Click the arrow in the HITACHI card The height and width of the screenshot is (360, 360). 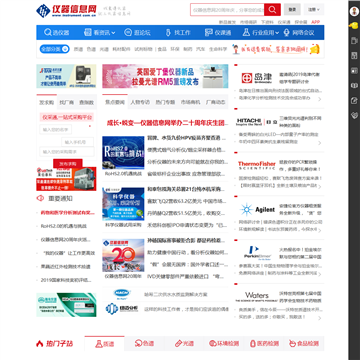320,143
